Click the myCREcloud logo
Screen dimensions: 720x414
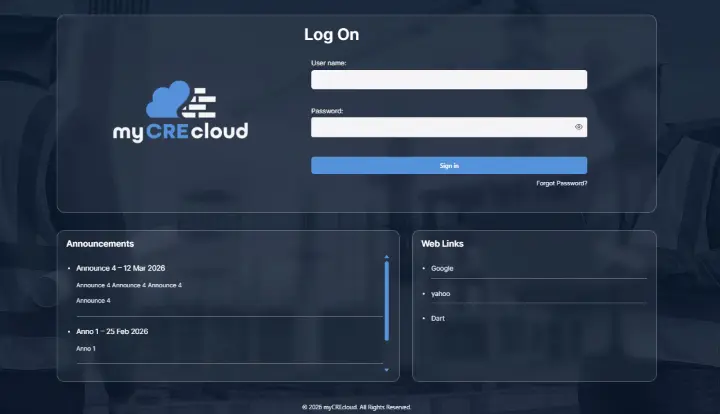point(180,112)
